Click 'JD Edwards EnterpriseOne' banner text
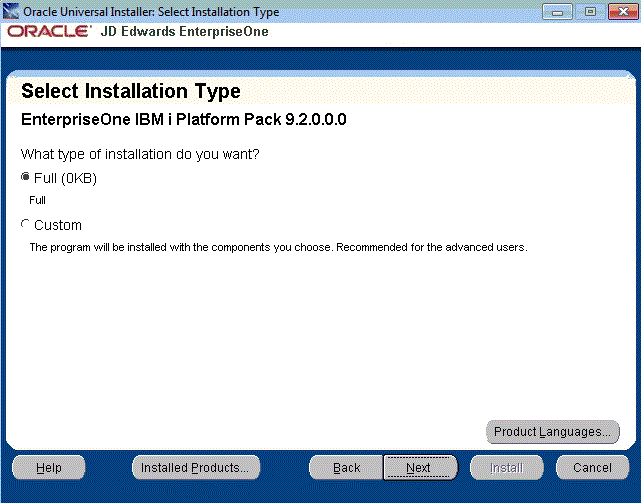This screenshot has height=503, width=641. 184,31
